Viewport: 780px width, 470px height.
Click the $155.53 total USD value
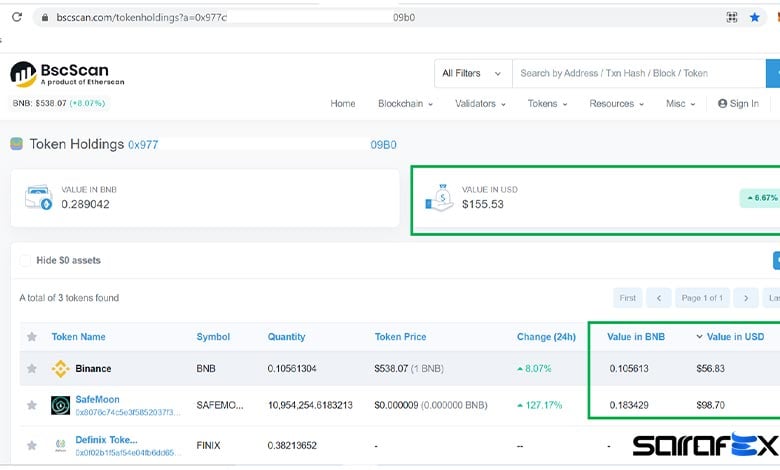pos(483,204)
